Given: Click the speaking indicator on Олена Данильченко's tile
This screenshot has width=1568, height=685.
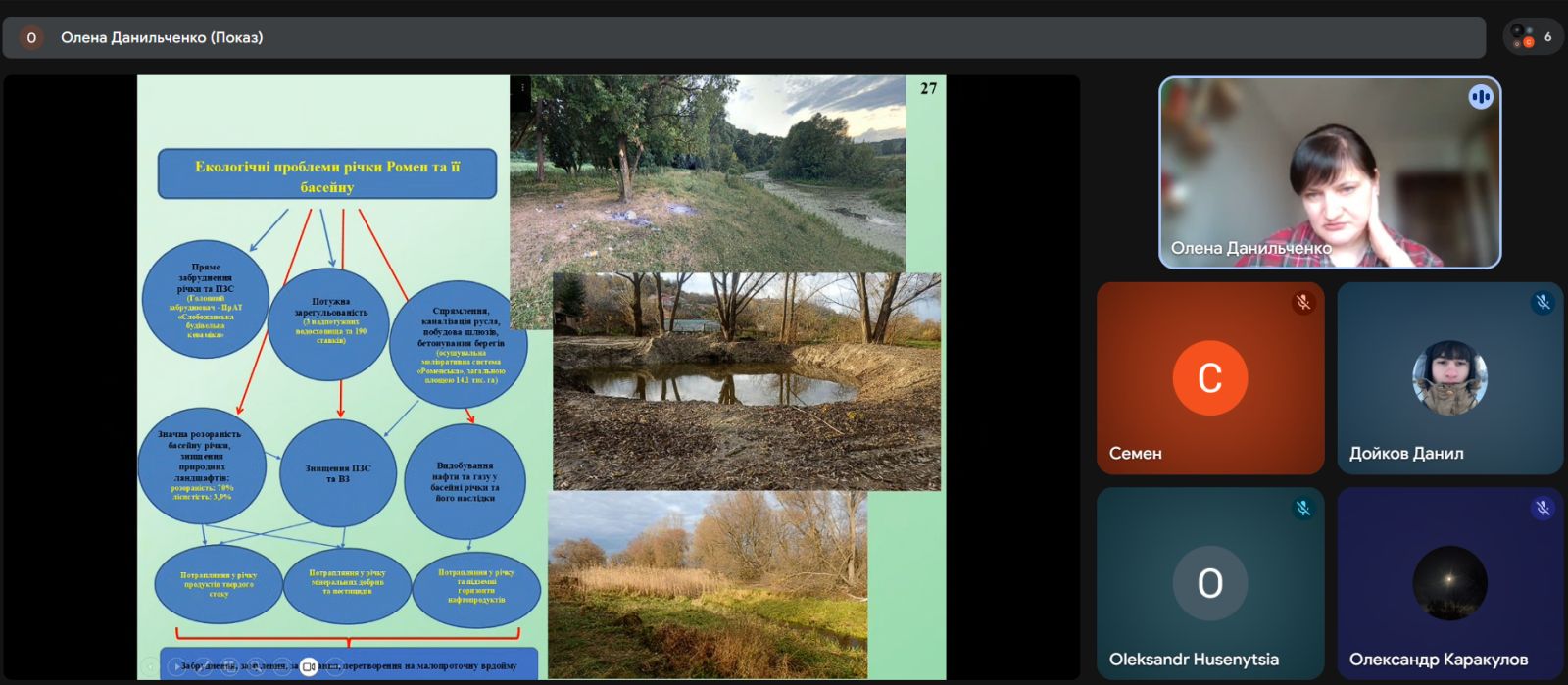Looking at the screenshot, I should point(1480,97).
